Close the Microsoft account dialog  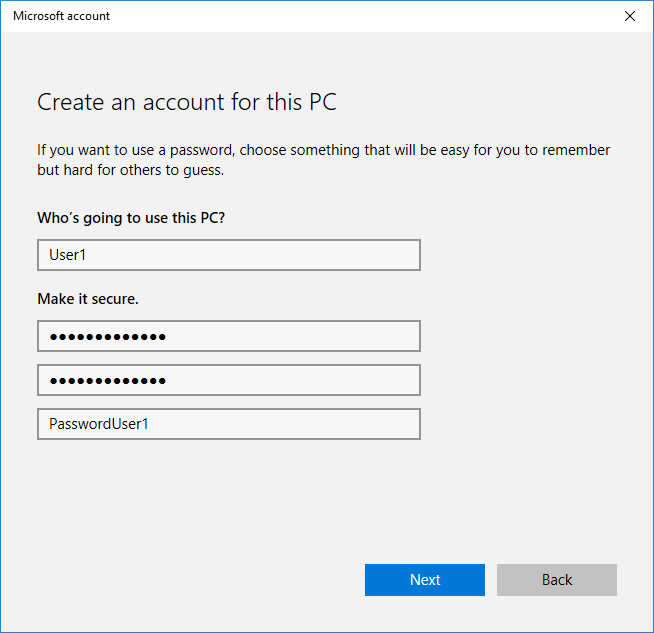(629, 16)
